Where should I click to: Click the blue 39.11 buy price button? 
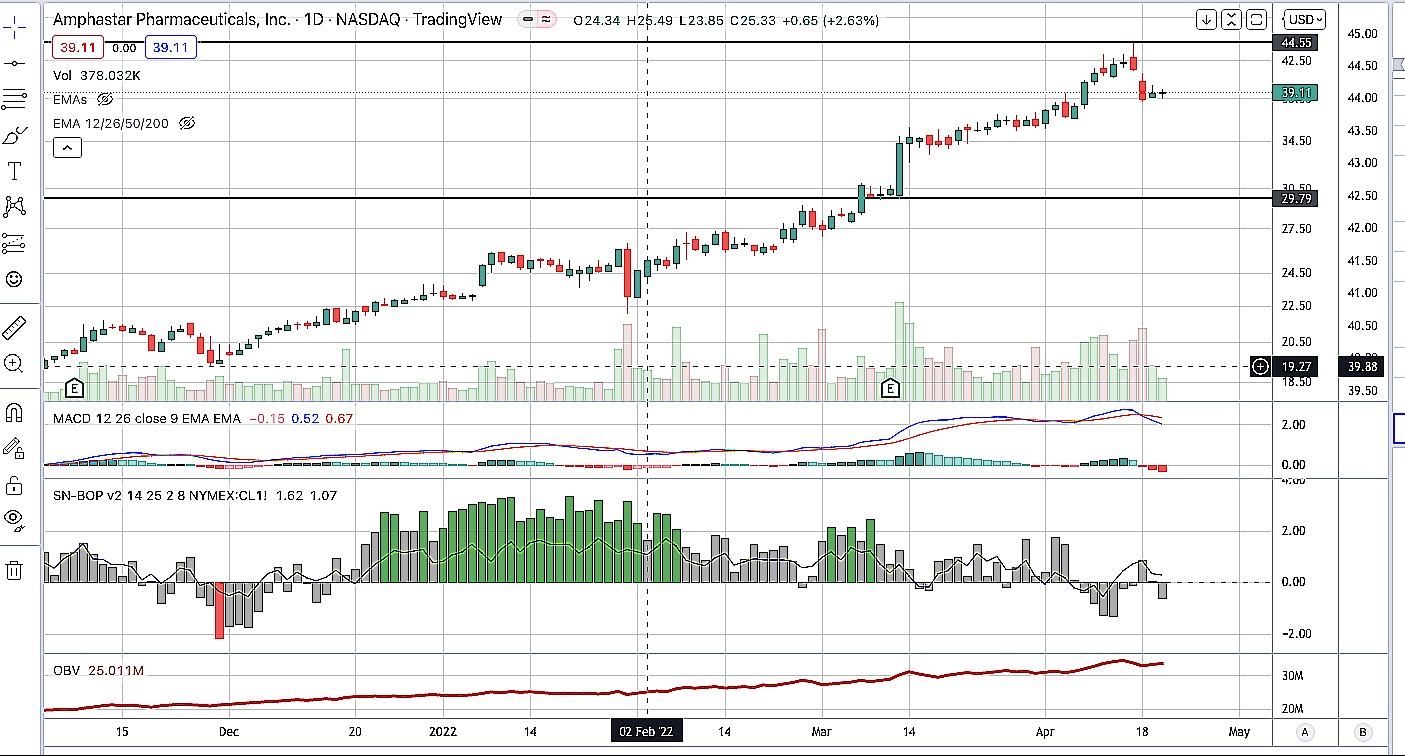(171, 47)
